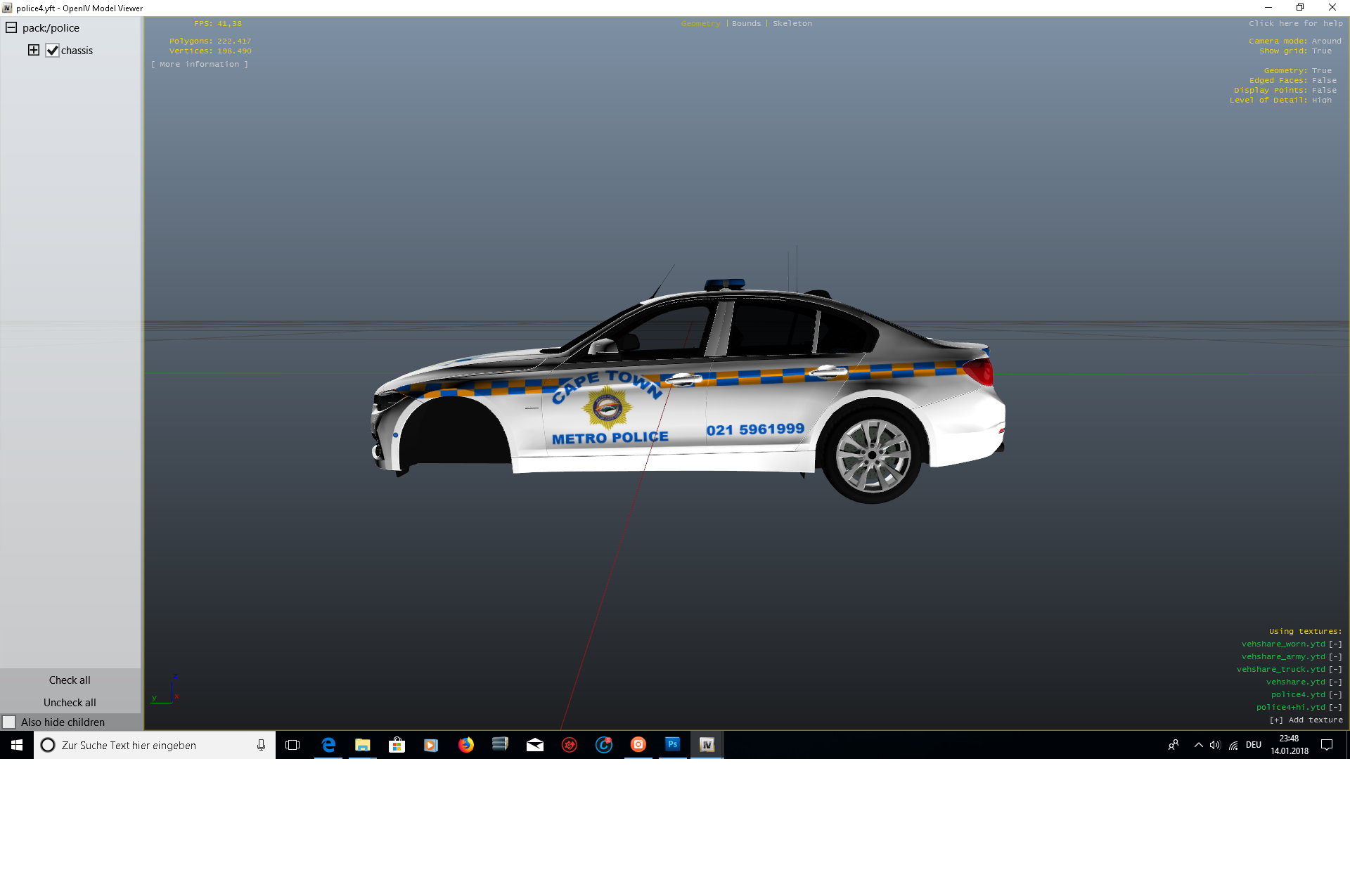Open Photoshop from the taskbar
The width and height of the screenshot is (1350, 896).
(673, 744)
